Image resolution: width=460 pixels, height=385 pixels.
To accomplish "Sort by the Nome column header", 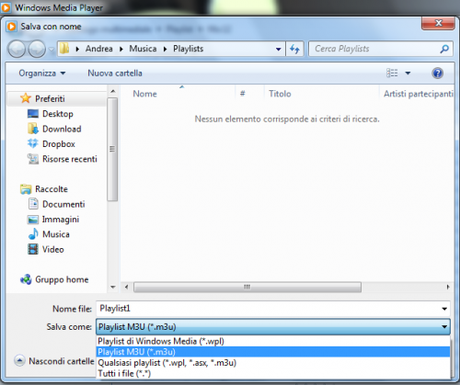I will coord(145,94).
